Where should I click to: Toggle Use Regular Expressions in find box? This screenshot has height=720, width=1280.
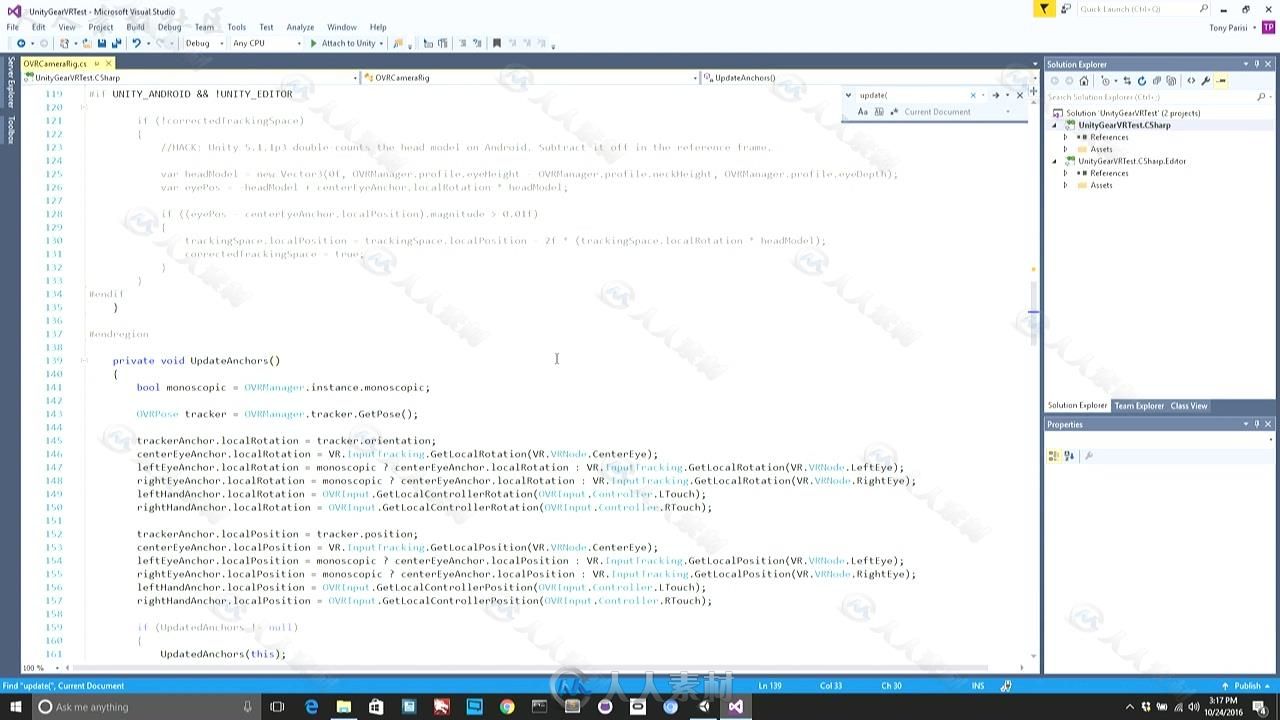(x=893, y=112)
